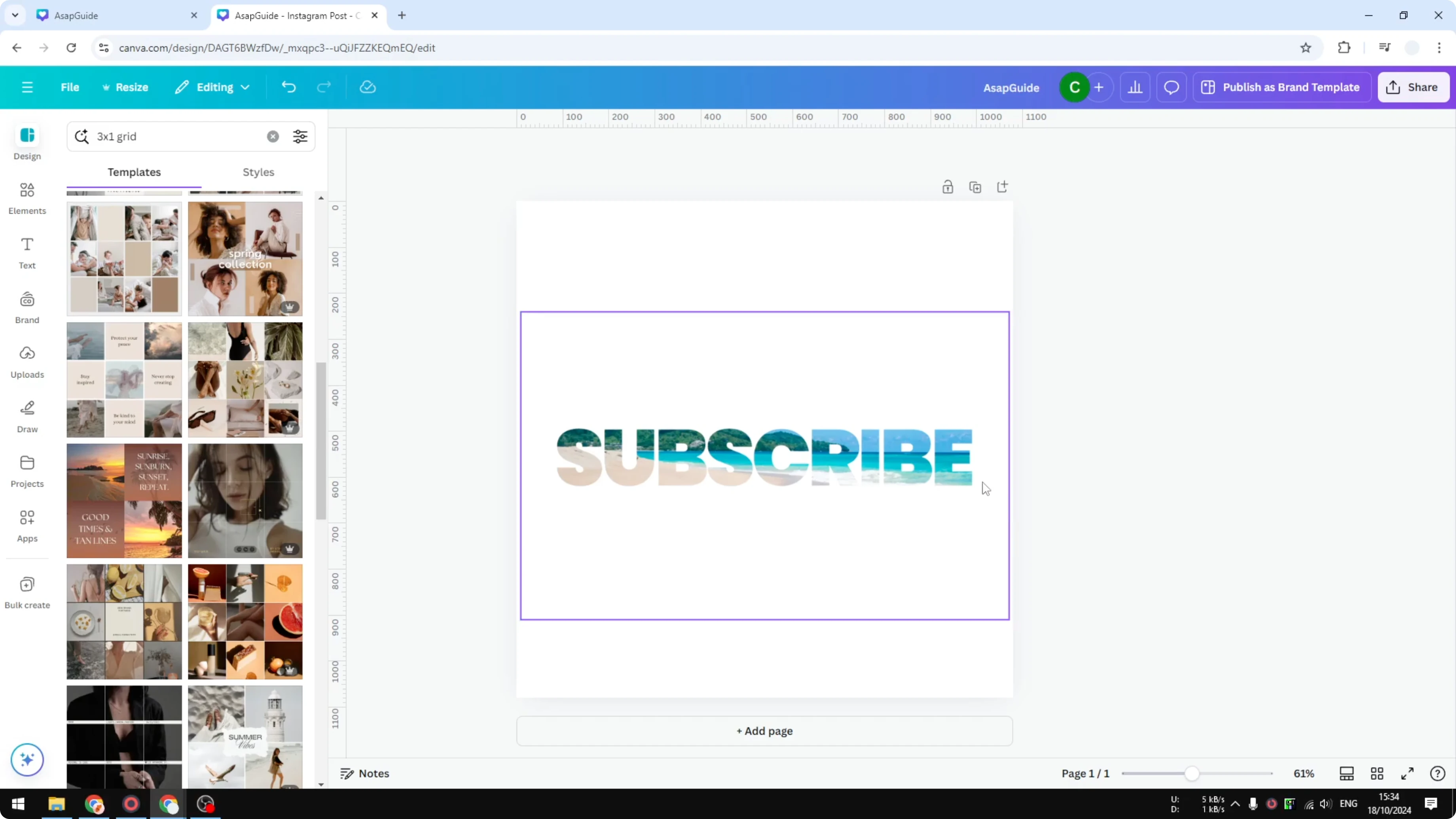
Task: Click the Add page button
Action: [x=764, y=731]
